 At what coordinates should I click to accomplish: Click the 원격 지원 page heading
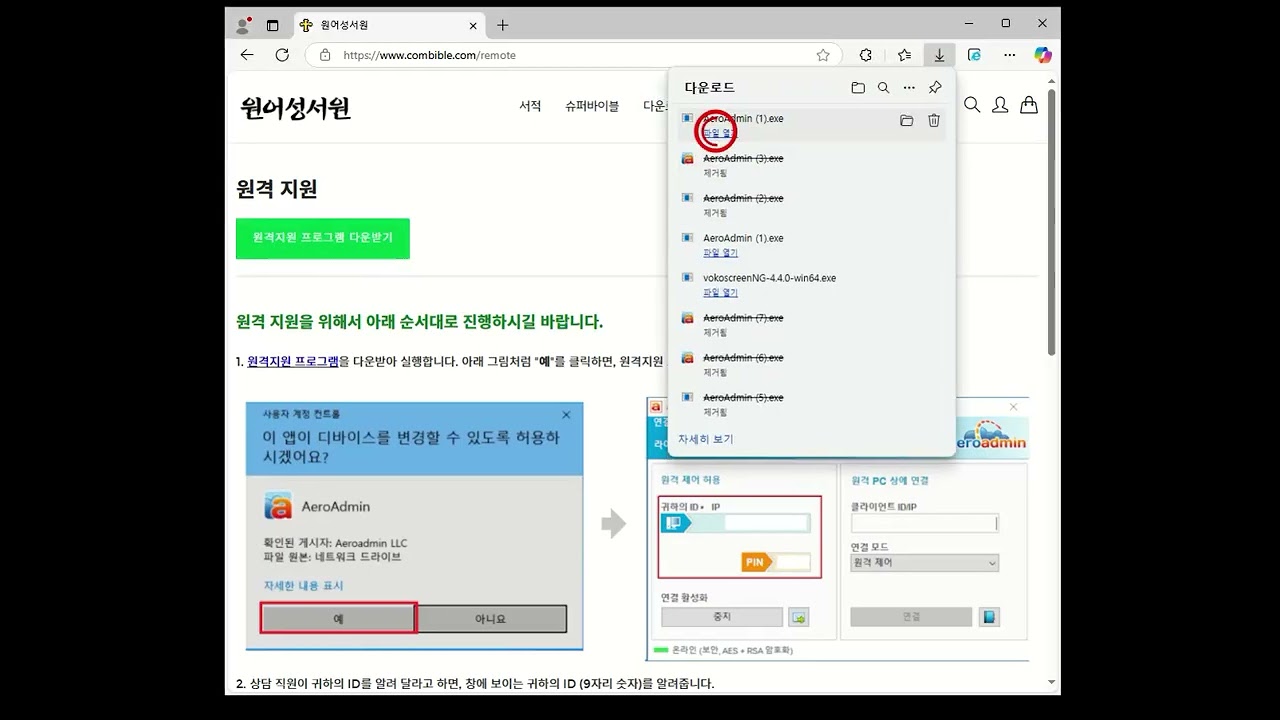(x=277, y=189)
